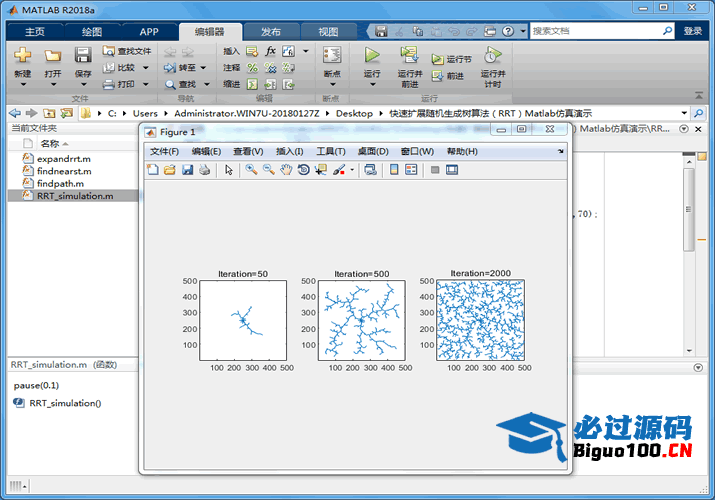Open the Brush tool color dropdown arrow
Screen dimensions: 715x500
pyautogui.click(x=352, y=170)
